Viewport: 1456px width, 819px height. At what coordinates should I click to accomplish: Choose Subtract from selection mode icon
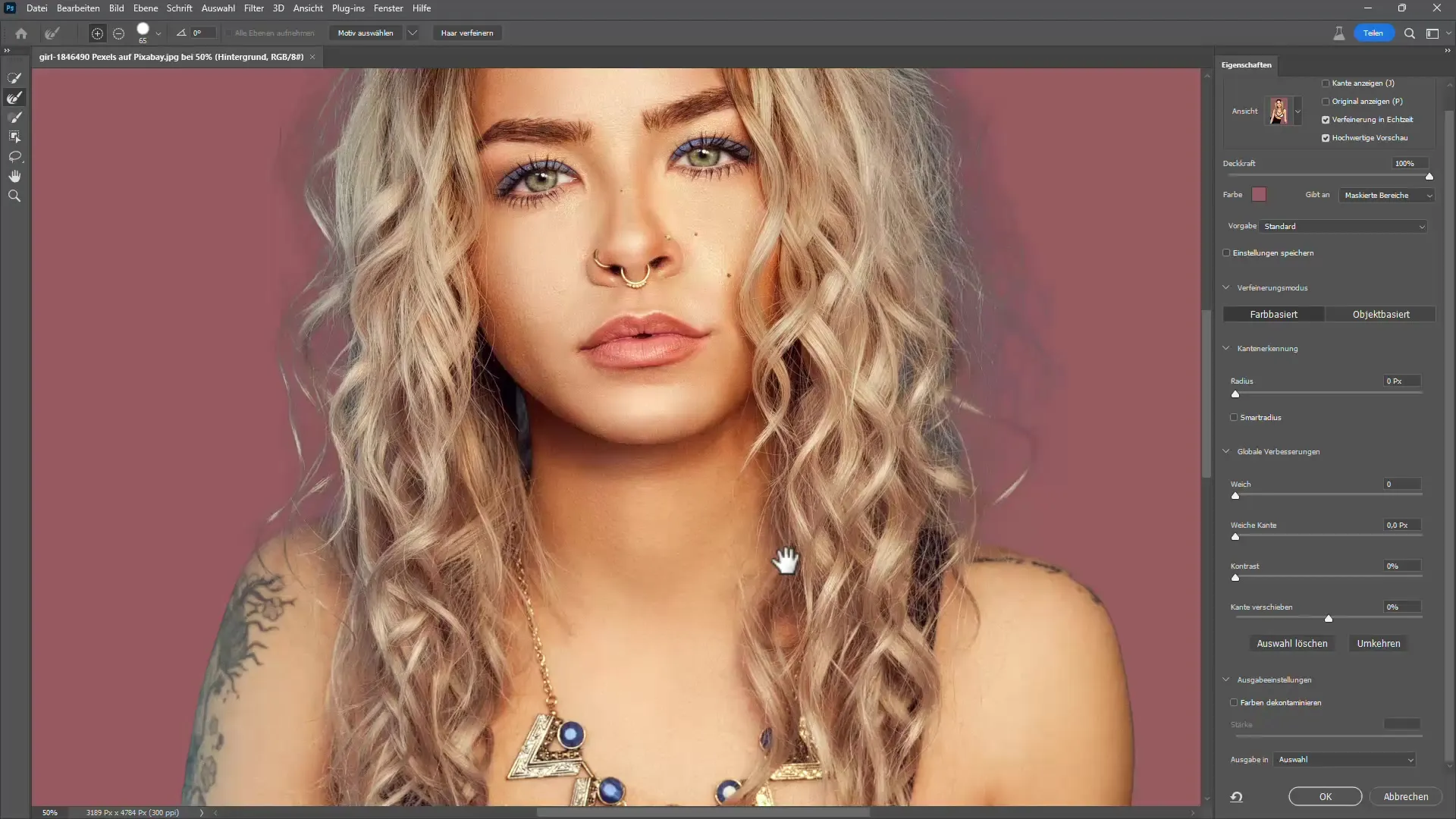[x=118, y=33]
